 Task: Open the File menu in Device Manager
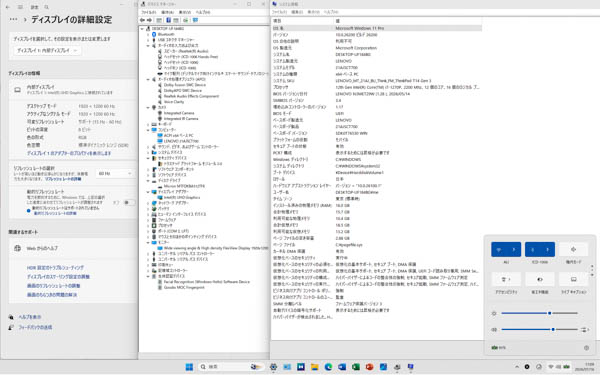point(148,12)
